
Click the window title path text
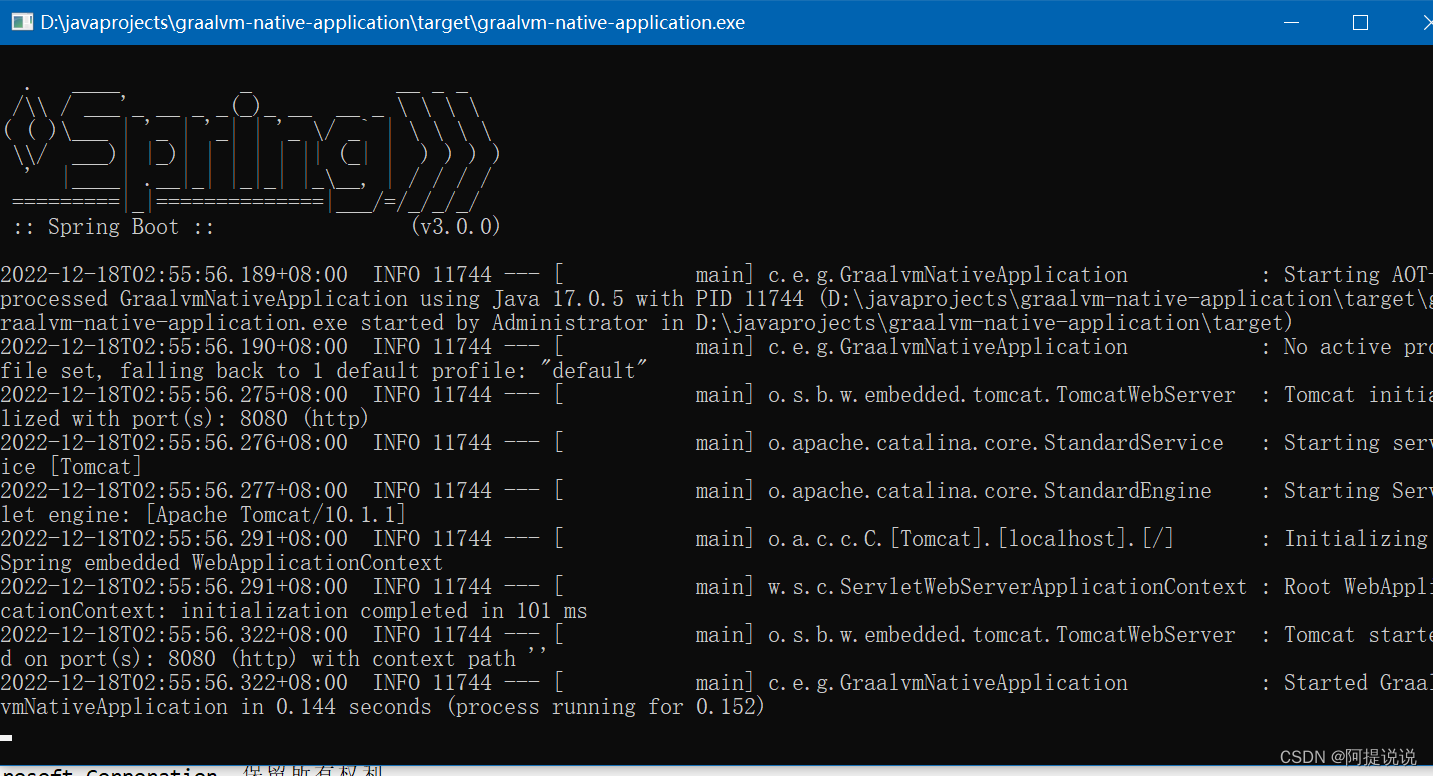(393, 22)
